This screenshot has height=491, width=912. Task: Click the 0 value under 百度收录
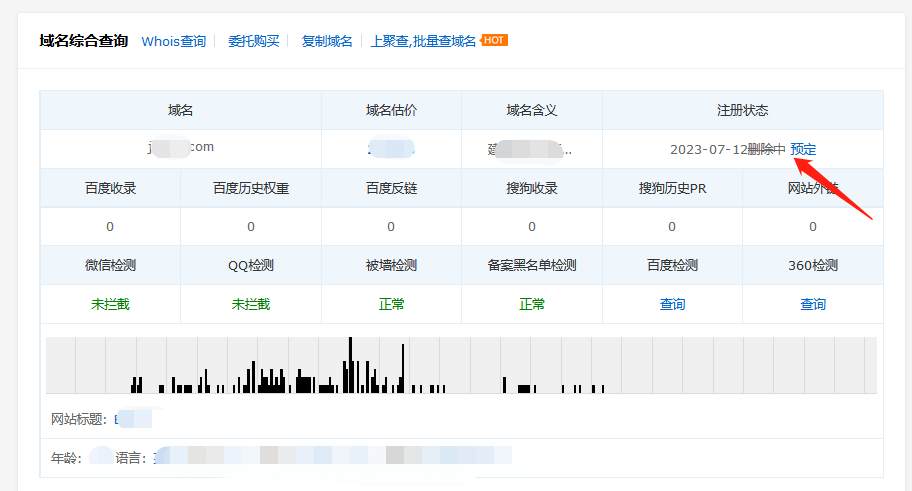point(110,227)
